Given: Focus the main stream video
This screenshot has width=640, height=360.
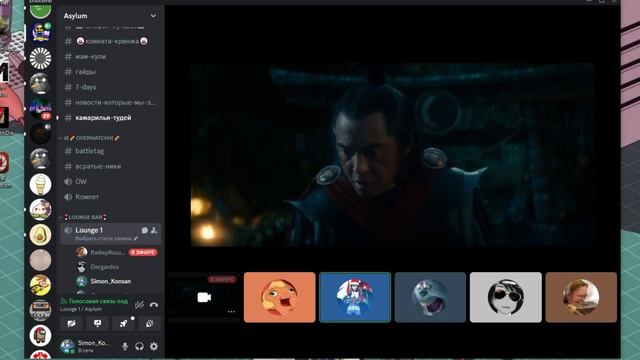Looking at the screenshot, I should click(x=393, y=155).
